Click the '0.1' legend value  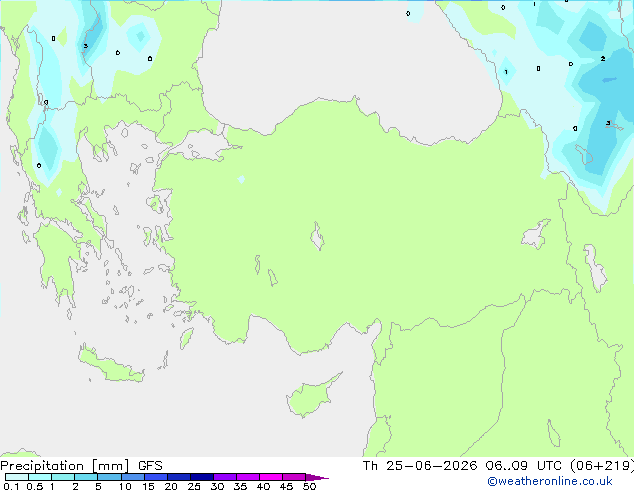(x=11, y=486)
